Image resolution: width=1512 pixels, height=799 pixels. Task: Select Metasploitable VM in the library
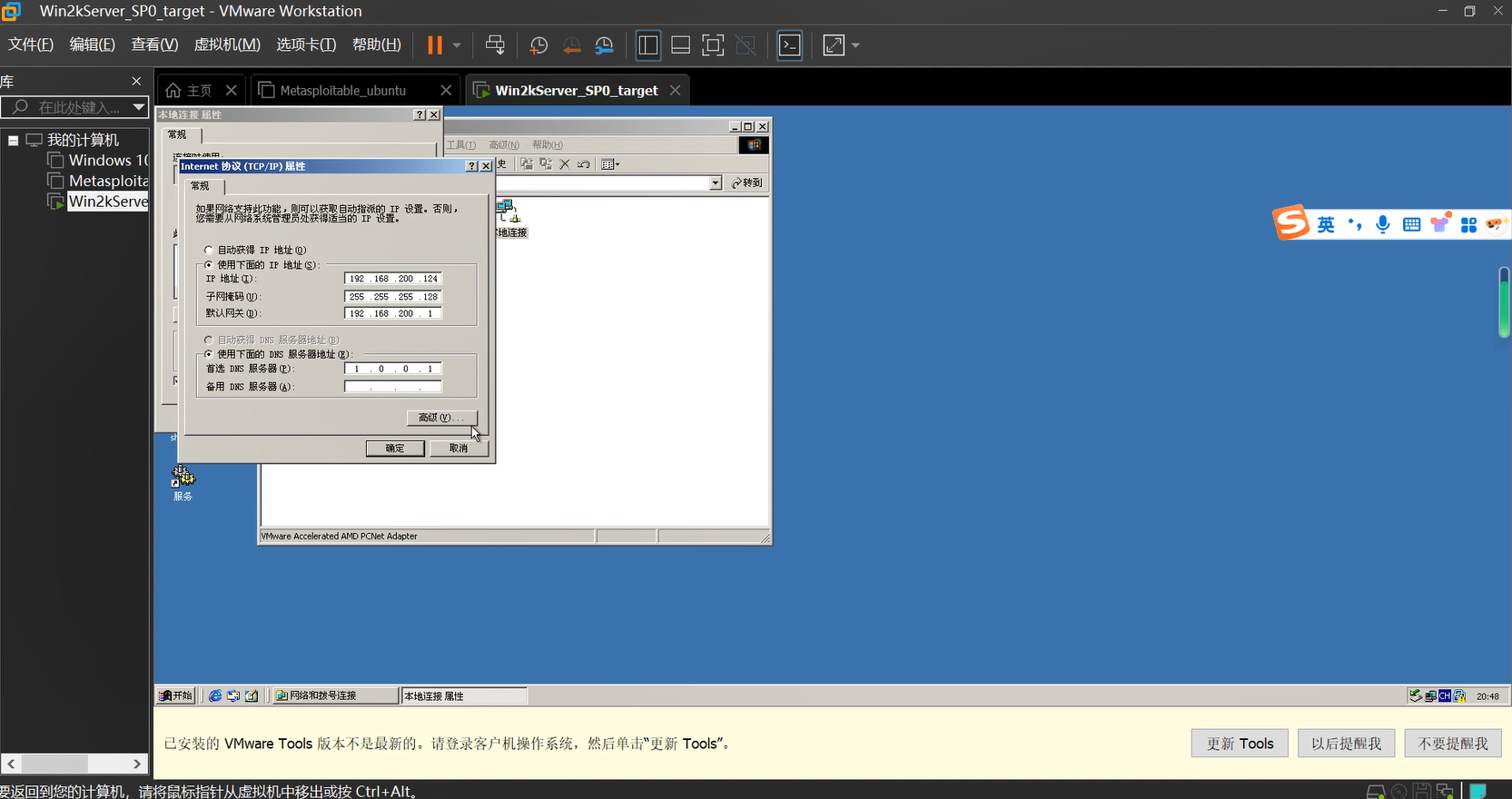98,181
